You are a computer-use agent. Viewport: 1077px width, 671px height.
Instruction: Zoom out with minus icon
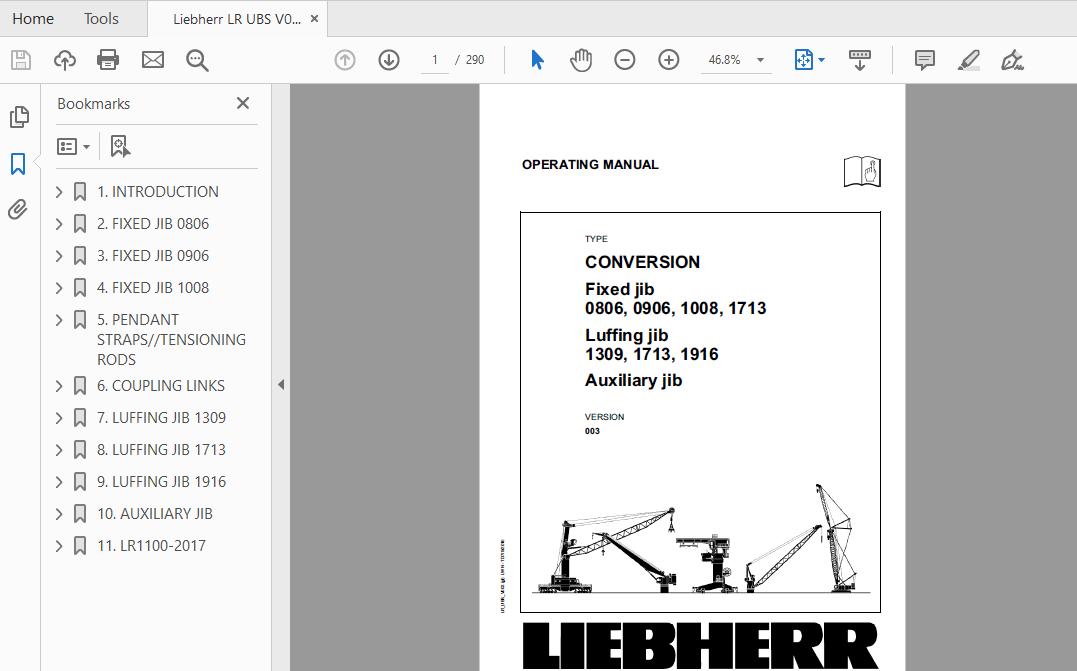pyautogui.click(x=624, y=60)
